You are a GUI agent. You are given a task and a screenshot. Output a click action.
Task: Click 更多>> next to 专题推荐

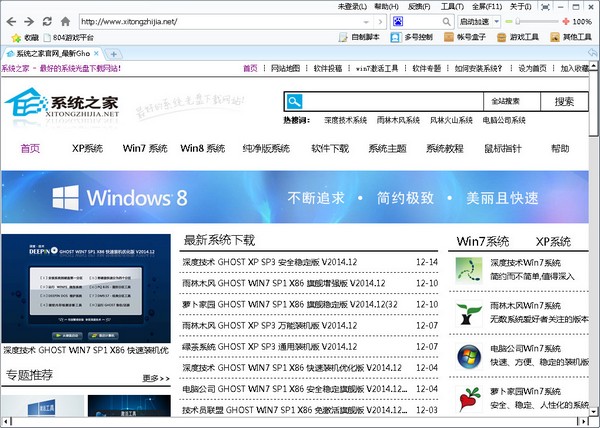click(x=156, y=378)
